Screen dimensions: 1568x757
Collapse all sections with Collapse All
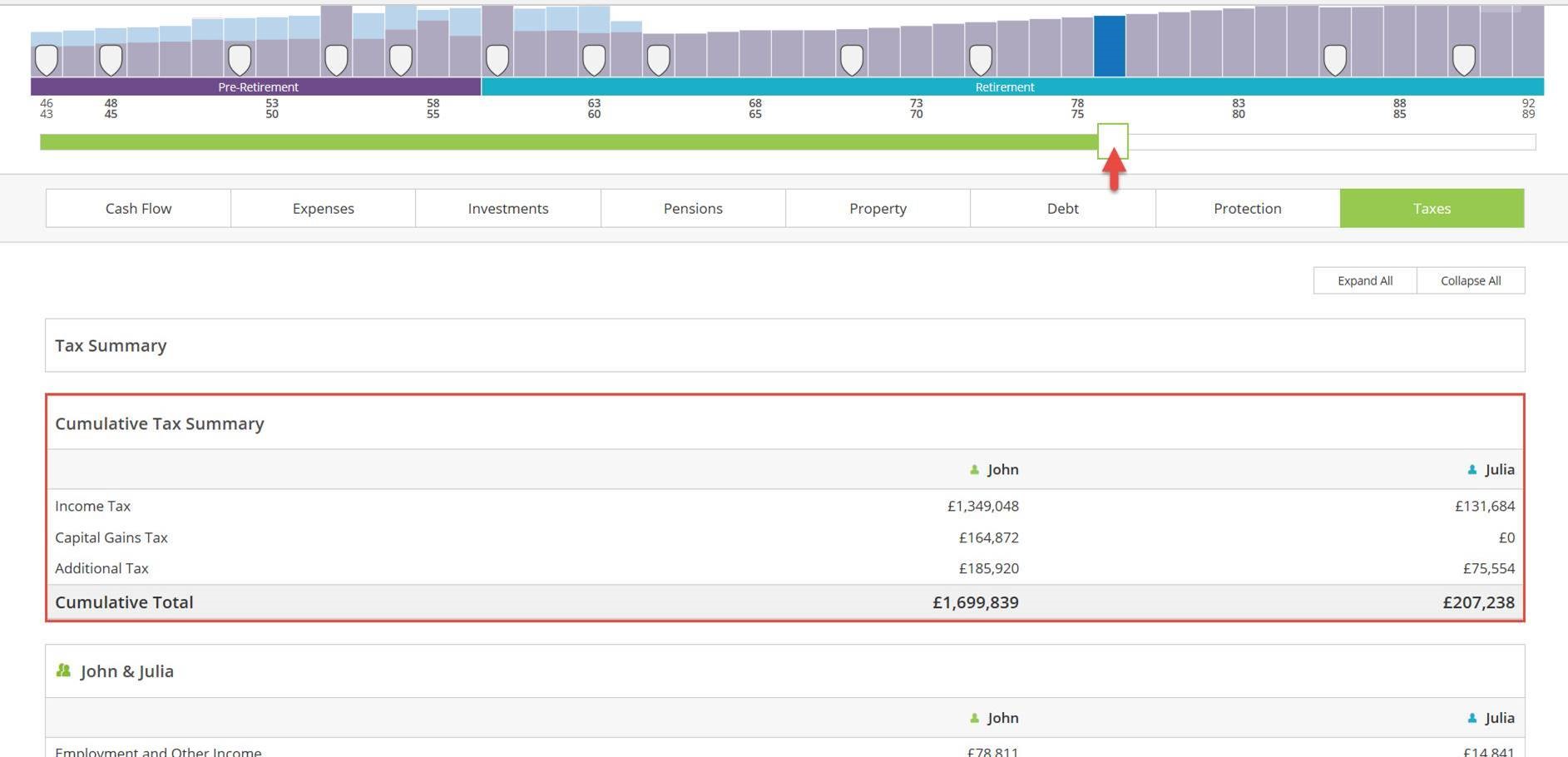coord(1470,280)
